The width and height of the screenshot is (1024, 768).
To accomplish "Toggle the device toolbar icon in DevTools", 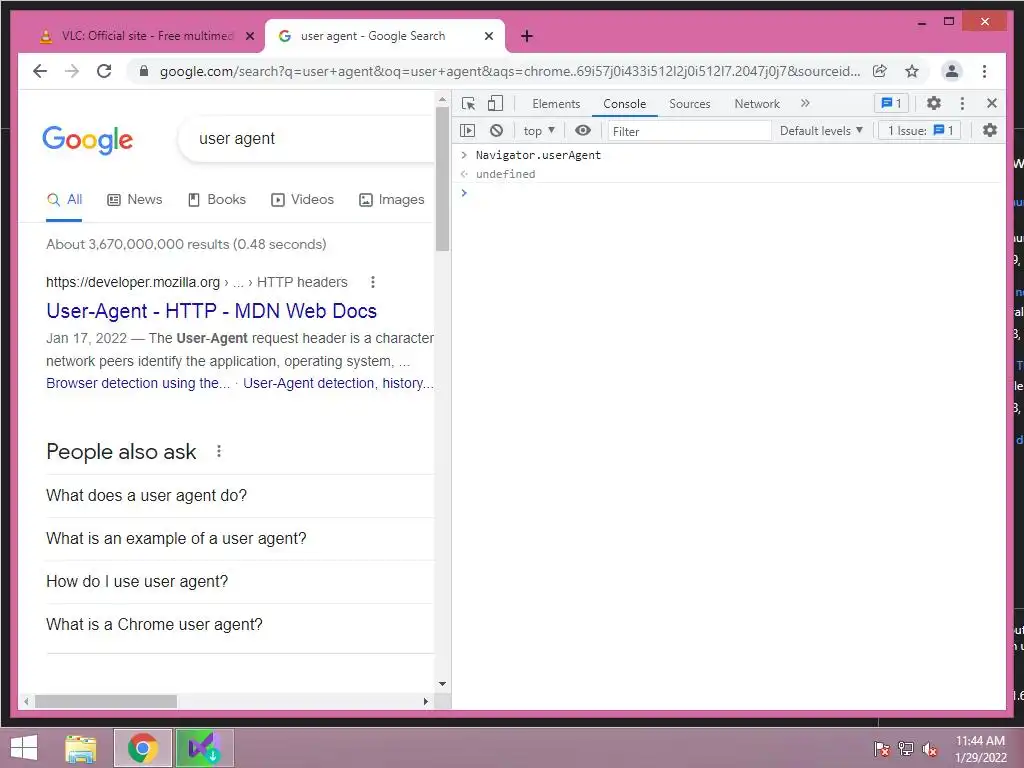I will (496, 104).
